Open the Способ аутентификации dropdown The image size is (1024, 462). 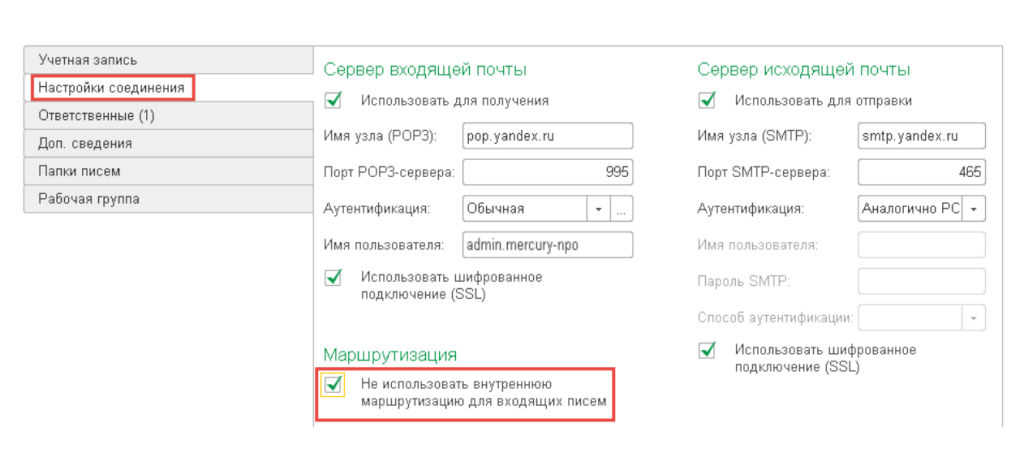[974, 318]
